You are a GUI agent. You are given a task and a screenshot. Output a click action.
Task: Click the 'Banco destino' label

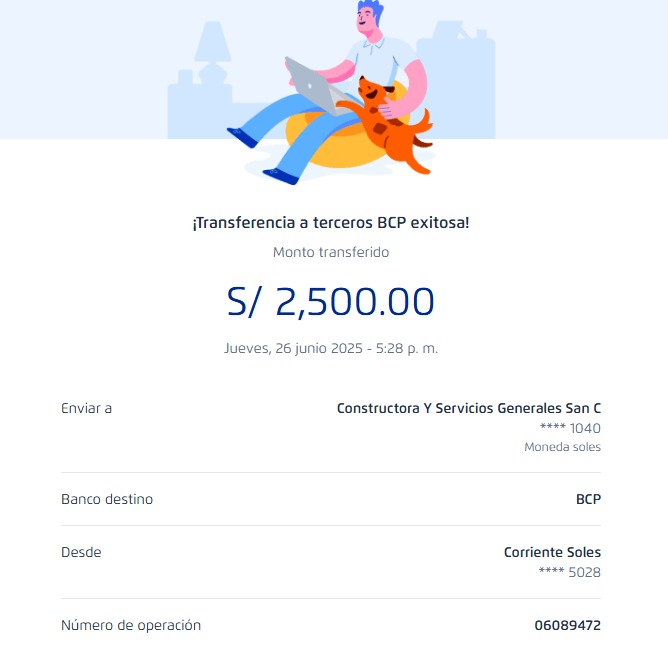click(107, 499)
